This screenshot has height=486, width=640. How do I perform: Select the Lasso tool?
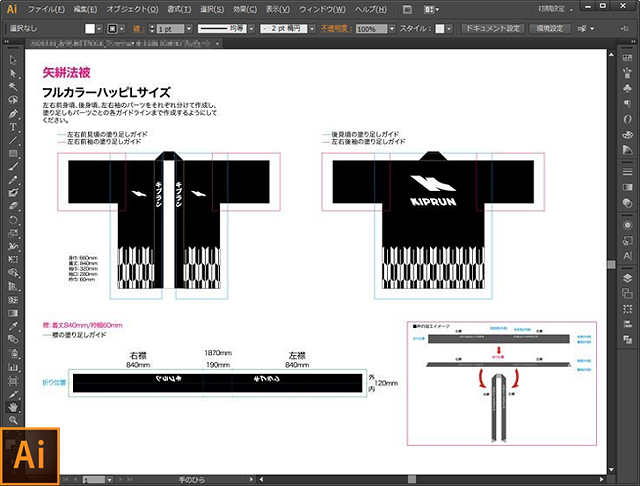tap(13, 100)
